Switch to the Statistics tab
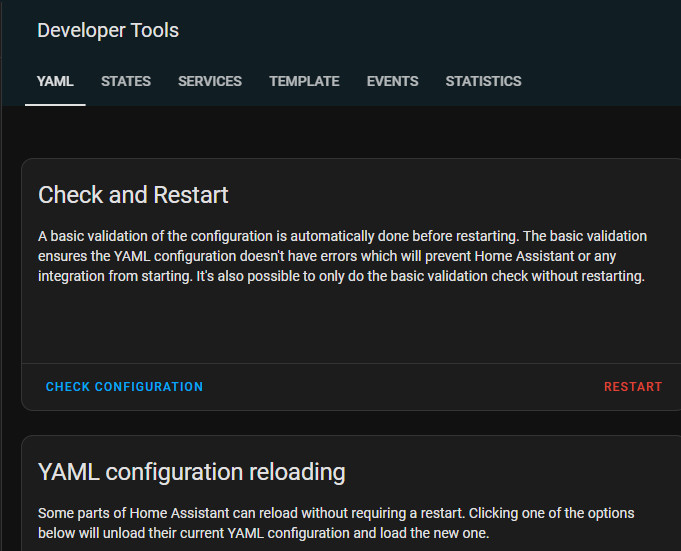Image resolution: width=681 pixels, height=551 pixels. [x=483, y=81]
